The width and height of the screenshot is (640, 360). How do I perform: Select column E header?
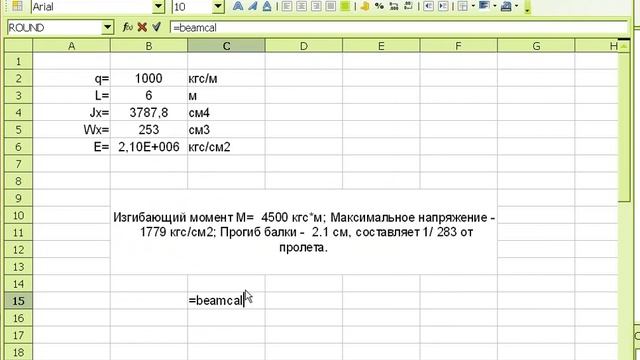click(381, 46)
